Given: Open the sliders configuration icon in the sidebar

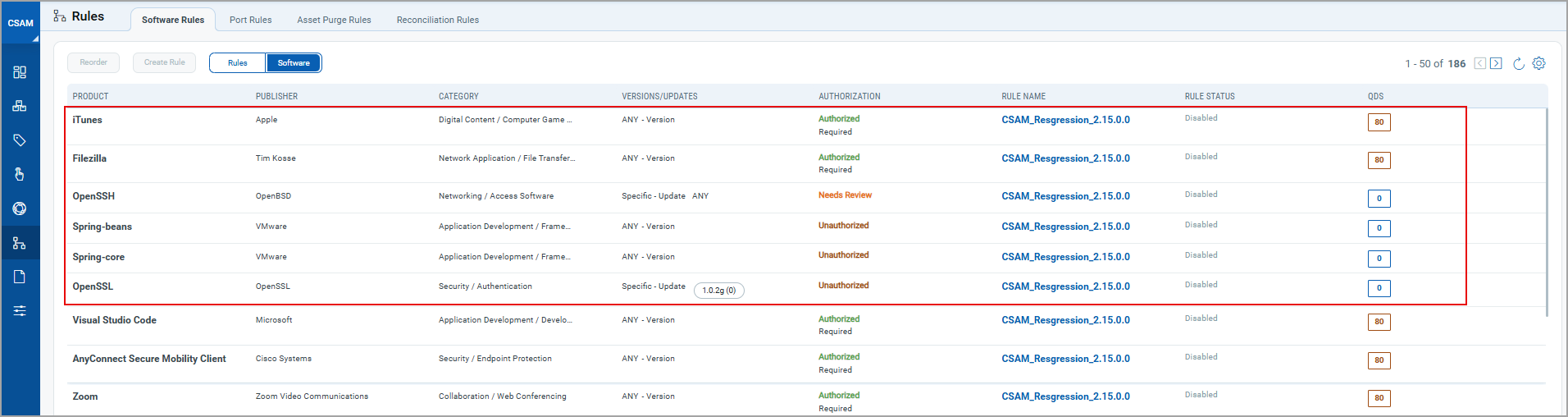Looking at the screenshot, I should (20, 311).
